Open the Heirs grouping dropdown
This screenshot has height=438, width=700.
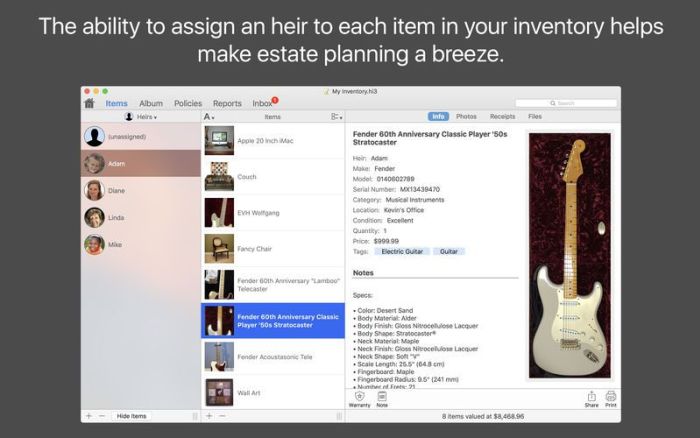click(x=141, y=117)
